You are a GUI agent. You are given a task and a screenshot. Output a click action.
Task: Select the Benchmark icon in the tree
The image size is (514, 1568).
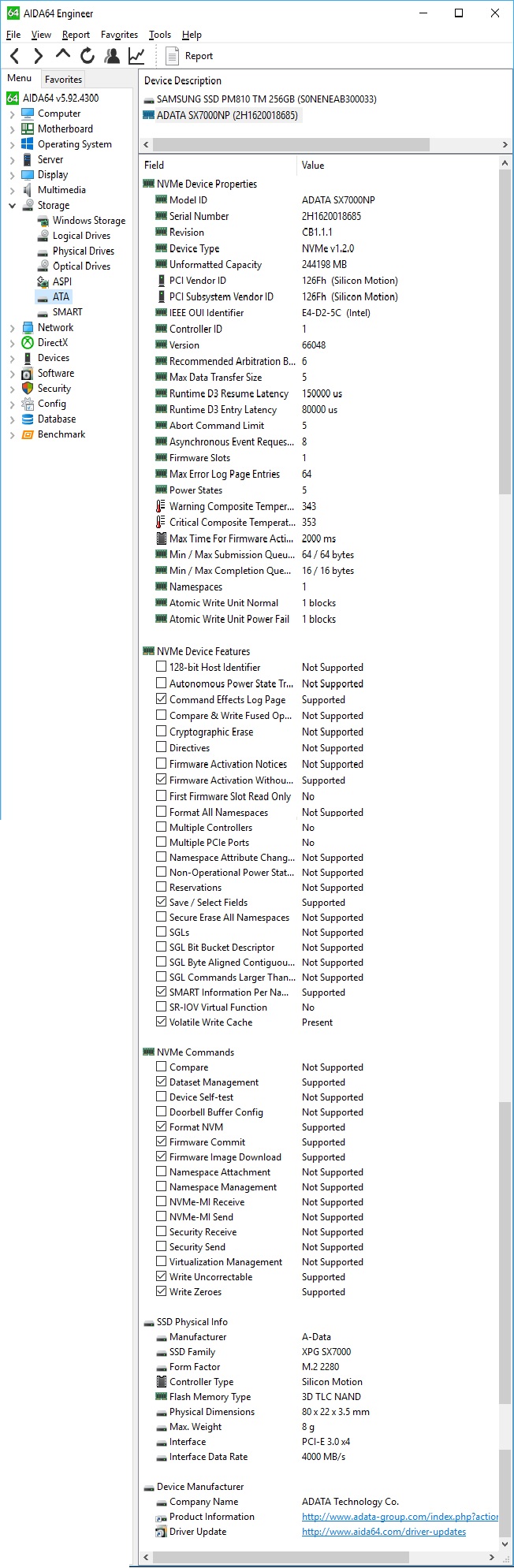click(x=28, y=434)
